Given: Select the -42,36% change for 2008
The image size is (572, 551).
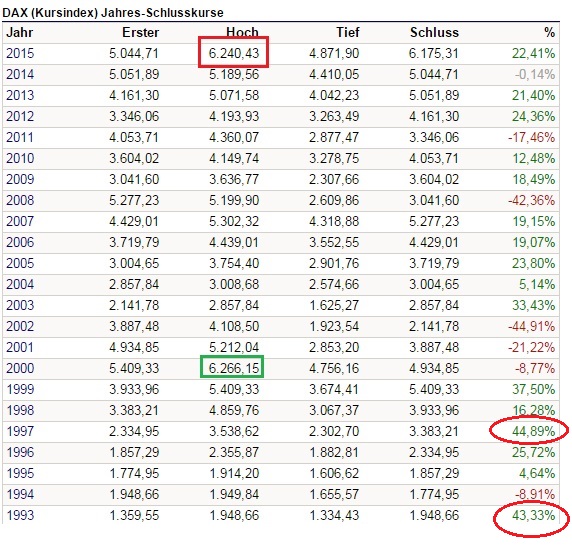Looking at the screenshot, I should pos(532,200).
